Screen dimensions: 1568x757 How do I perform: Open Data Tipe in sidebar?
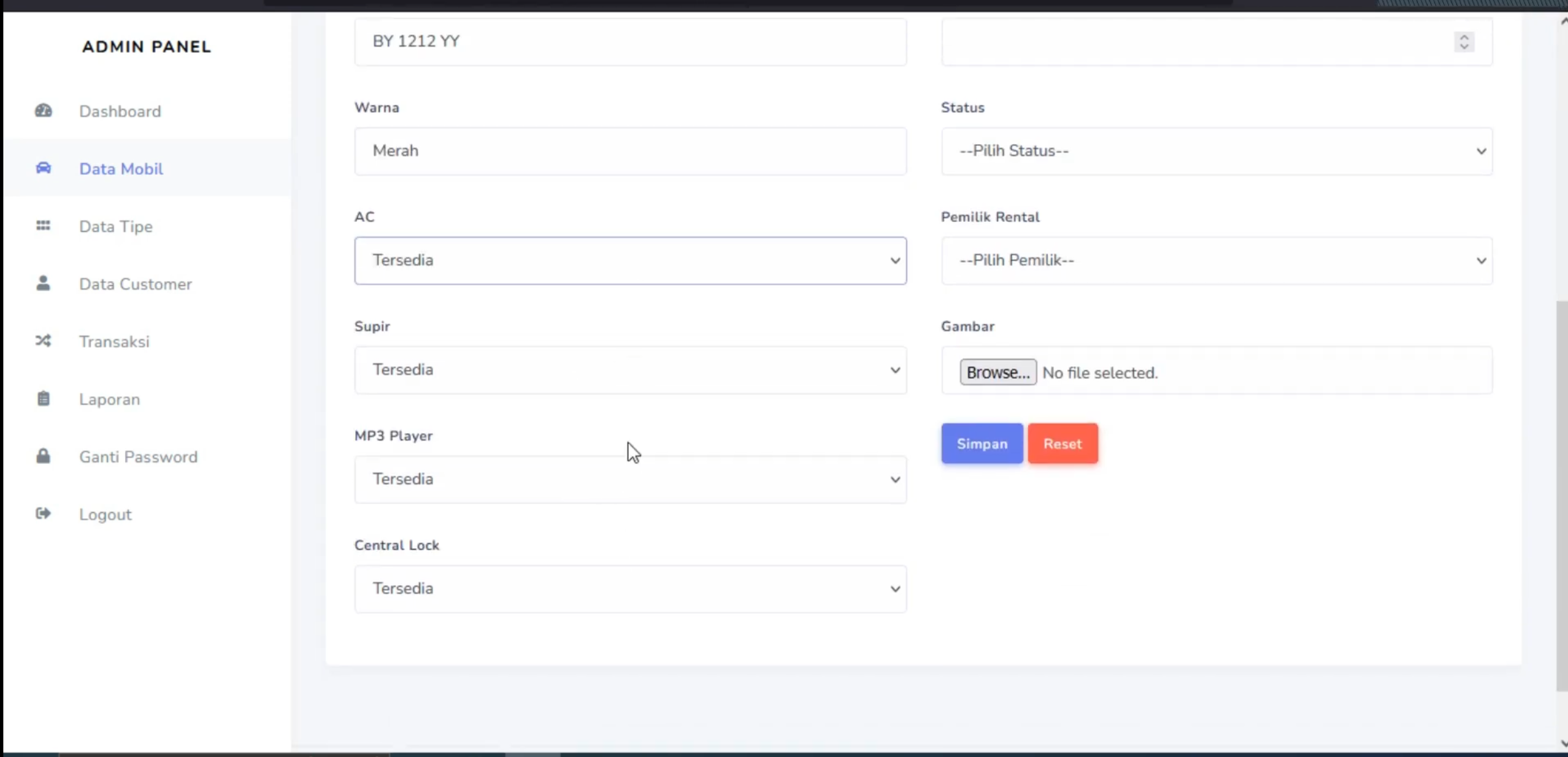[x=147, y=226]
